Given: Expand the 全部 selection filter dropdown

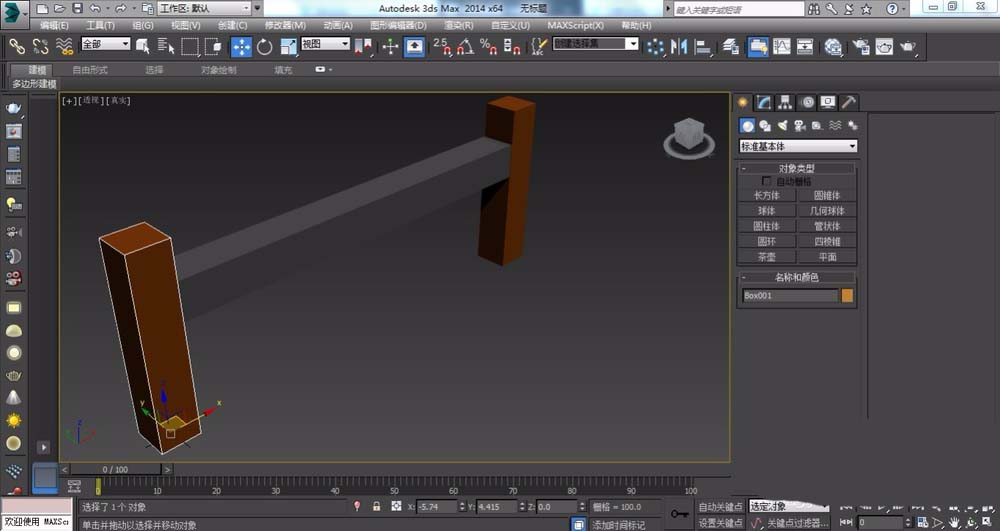Looking at the screenshot, I should click(x=105, y=45).
